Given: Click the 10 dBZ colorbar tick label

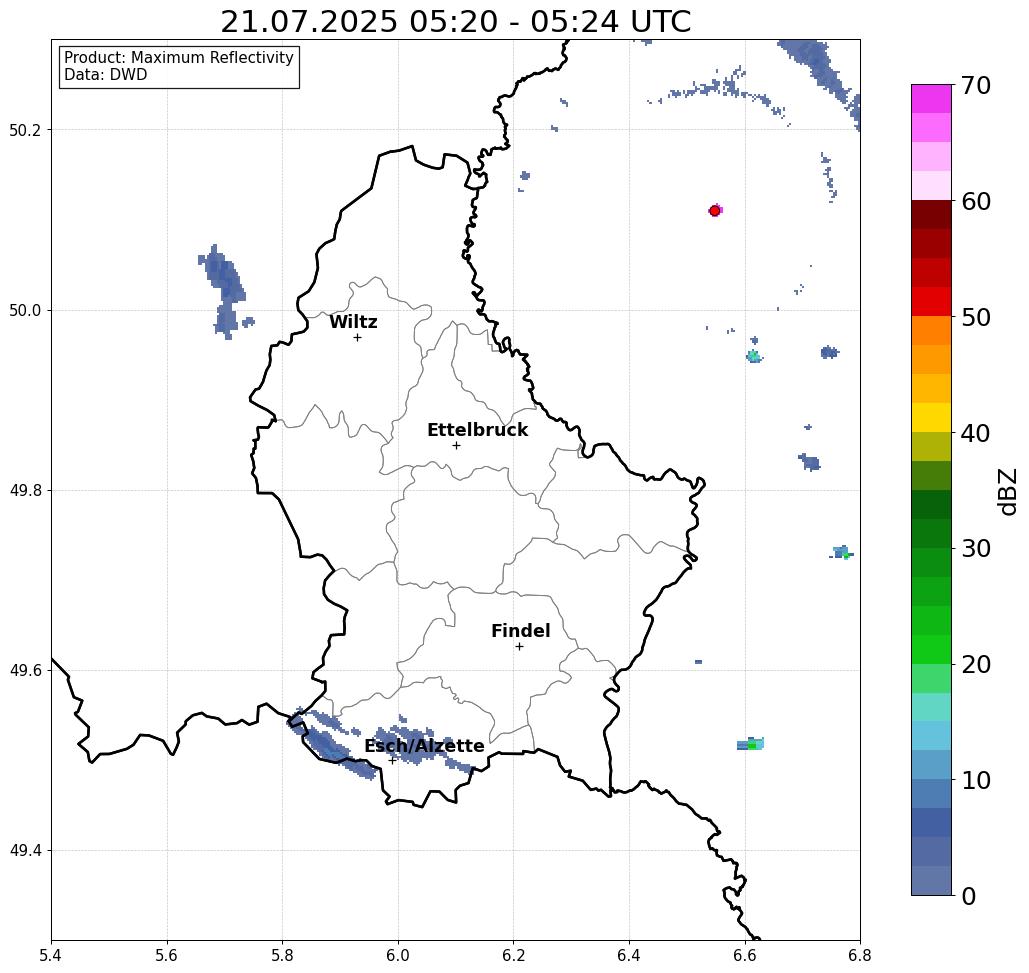Looking at the screenshot, I should 976,780.
